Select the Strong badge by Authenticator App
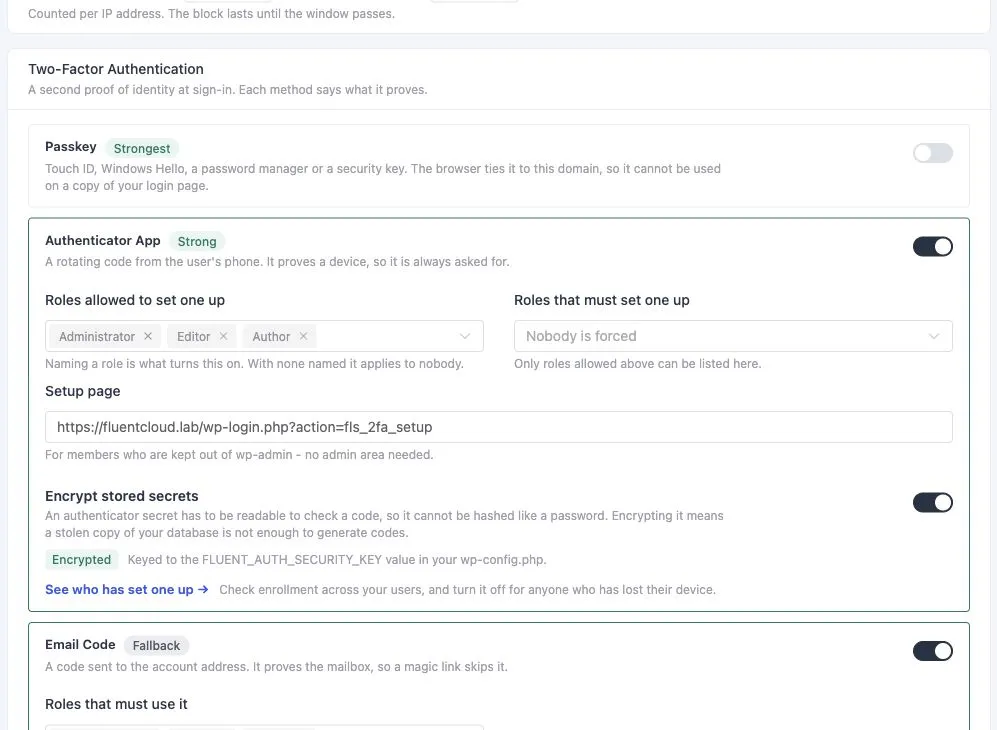Viewport: 997px width, 730px height. pos(197,242)
